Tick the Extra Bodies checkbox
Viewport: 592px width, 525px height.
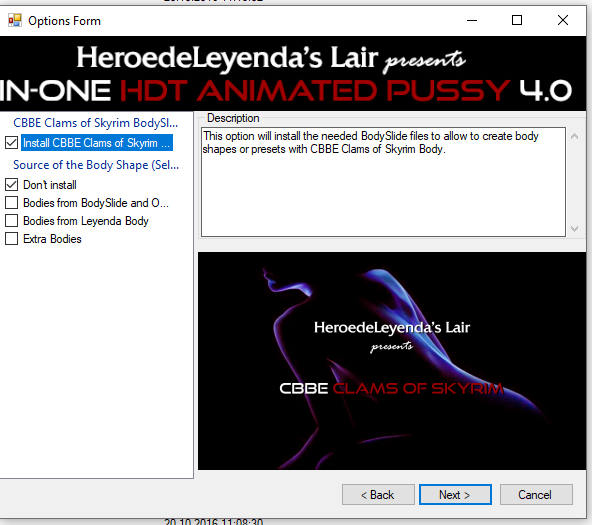(x=11, y=239)
